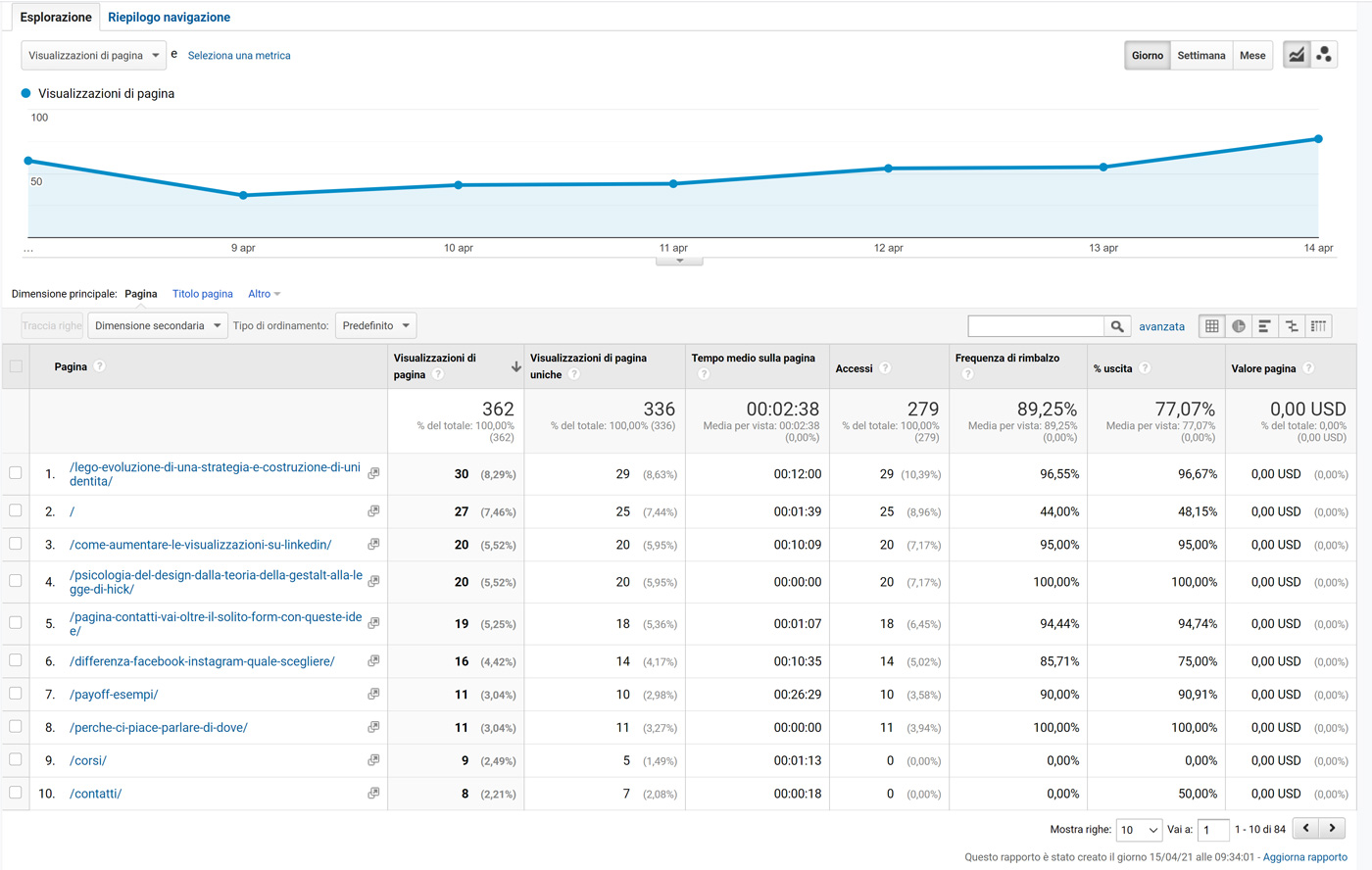Screen dimensions: 1372x870
Task: Open perche-ci-piace-parlare external link icon
Action: 373,727
